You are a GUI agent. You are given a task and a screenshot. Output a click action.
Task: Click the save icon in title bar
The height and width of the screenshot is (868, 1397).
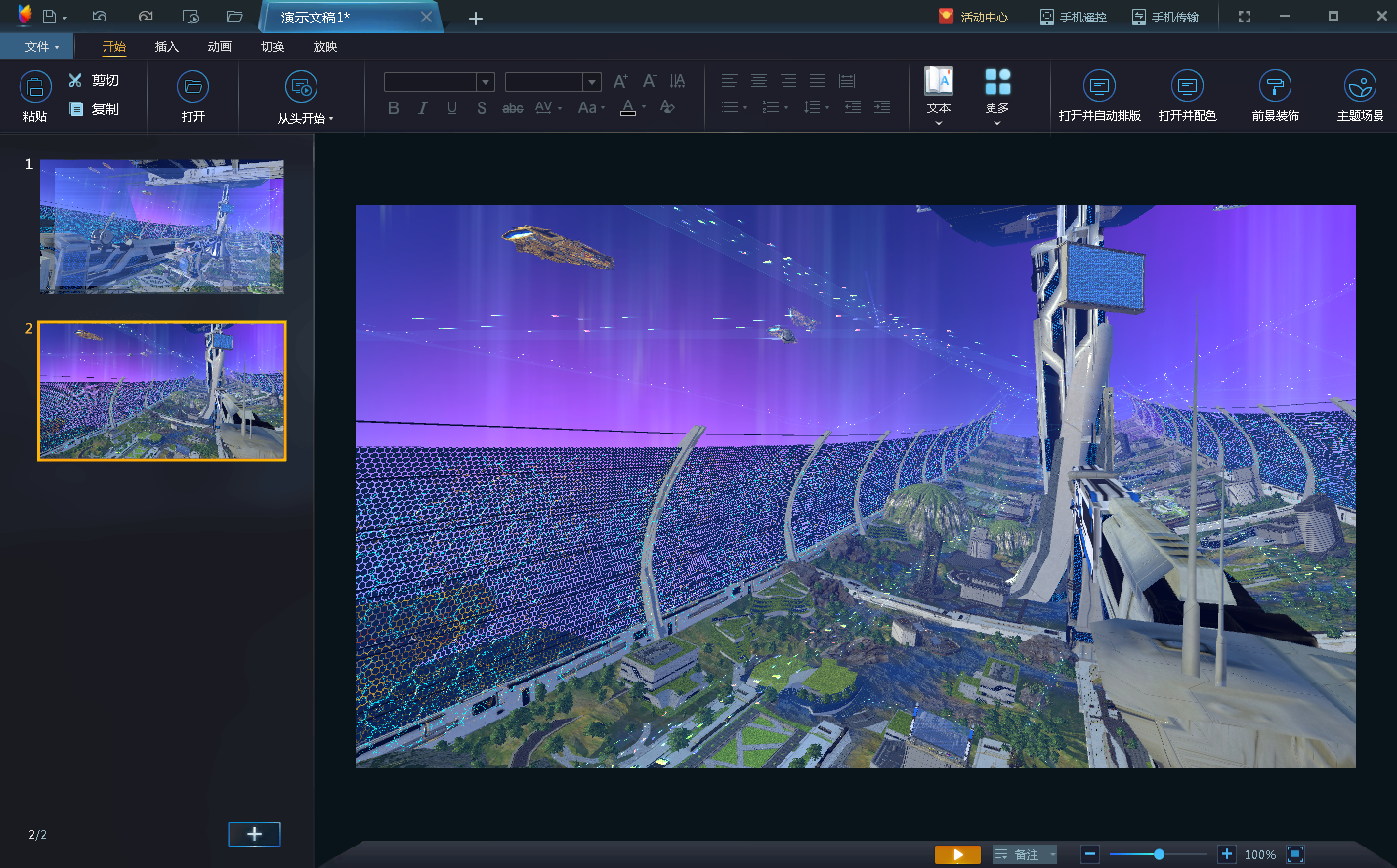(x=49, y=17)
